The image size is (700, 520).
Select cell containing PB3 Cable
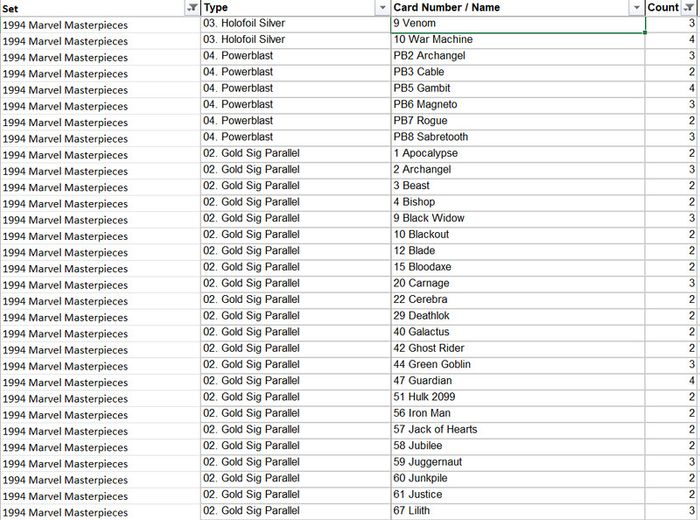point(518,73)
